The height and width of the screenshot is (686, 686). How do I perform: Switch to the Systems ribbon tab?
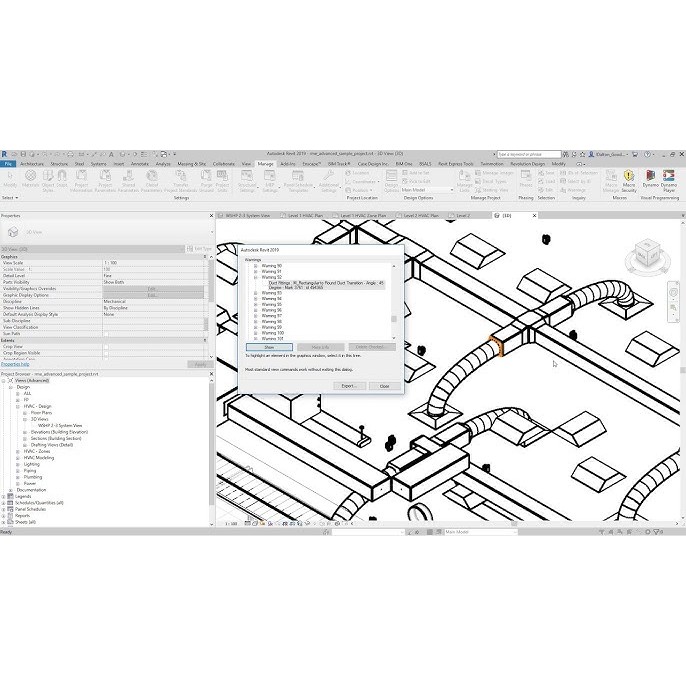98,164
